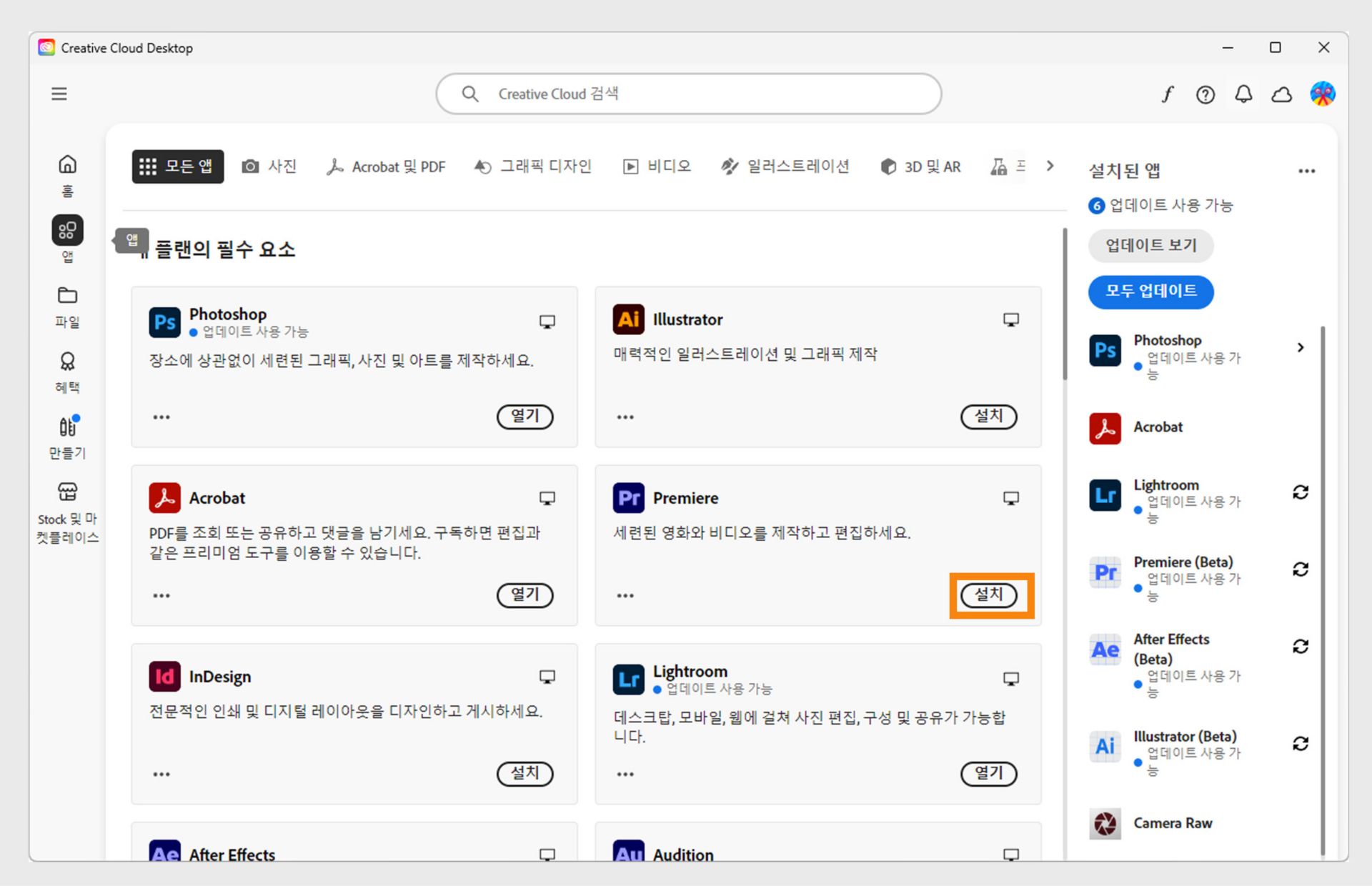Open more options for 설치된 앱 panel

coord(1306,171)
